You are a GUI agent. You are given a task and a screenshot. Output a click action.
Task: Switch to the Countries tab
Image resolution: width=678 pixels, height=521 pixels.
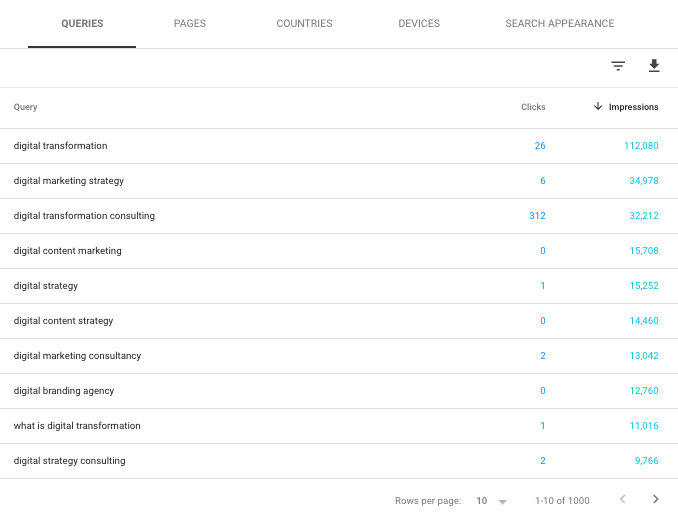[x=304, y=24]
